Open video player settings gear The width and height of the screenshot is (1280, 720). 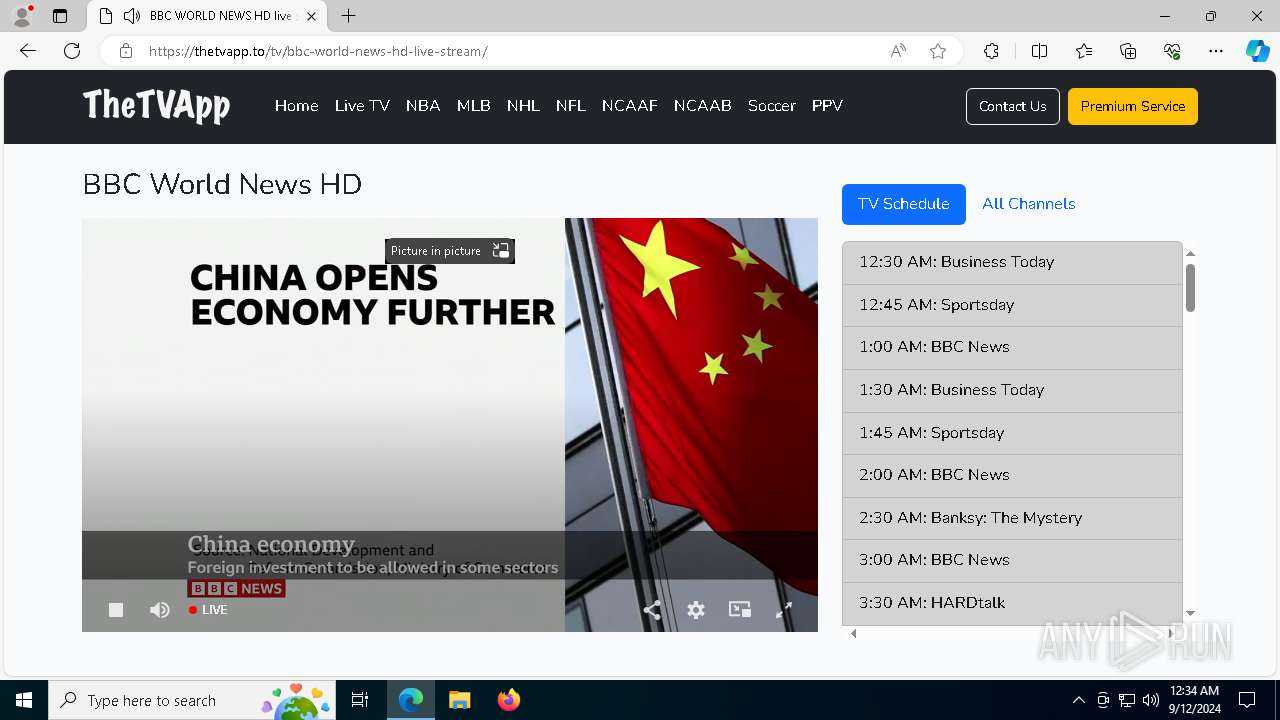click(x=696, y=610)
